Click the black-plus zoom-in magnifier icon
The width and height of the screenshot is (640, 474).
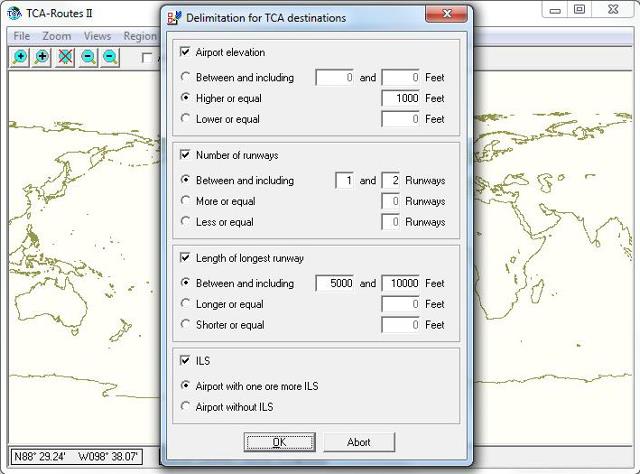(42, 57)
